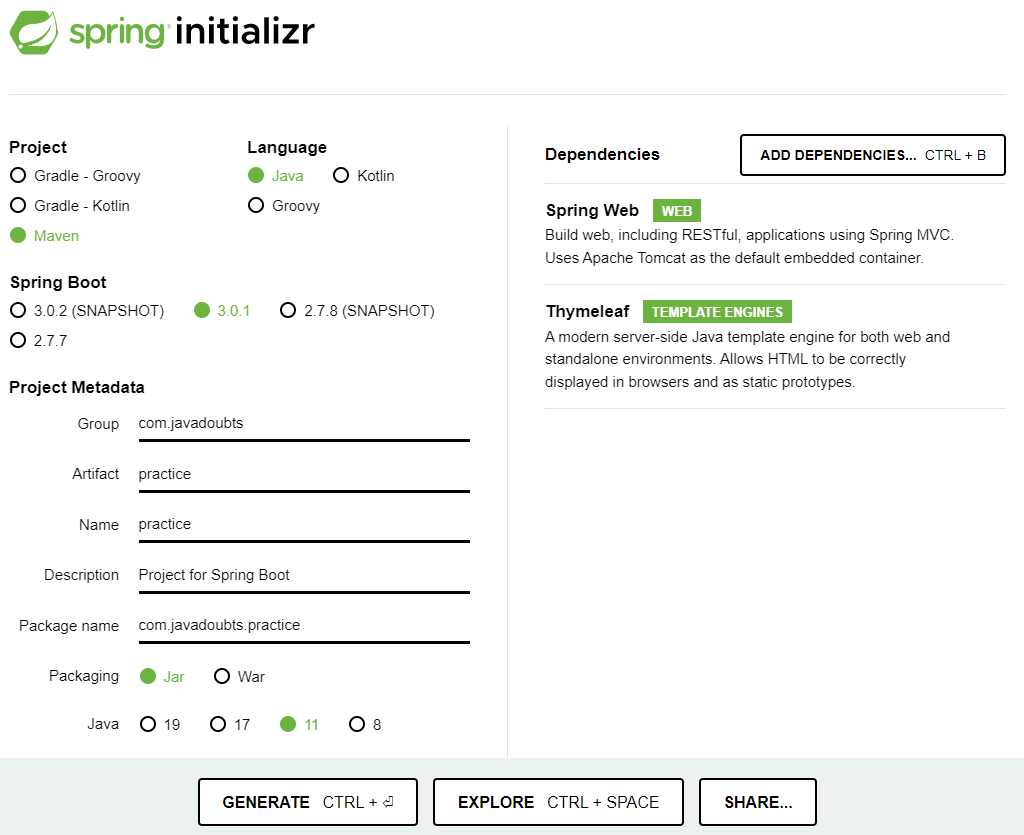Choose Gradle - Kotlin project option

tap(18, 206)
